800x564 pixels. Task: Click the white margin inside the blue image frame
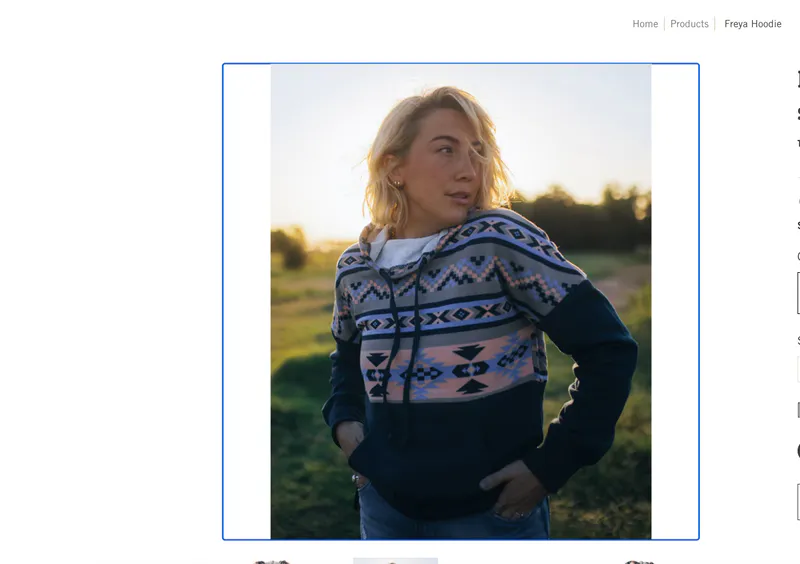tap(247, 301)
